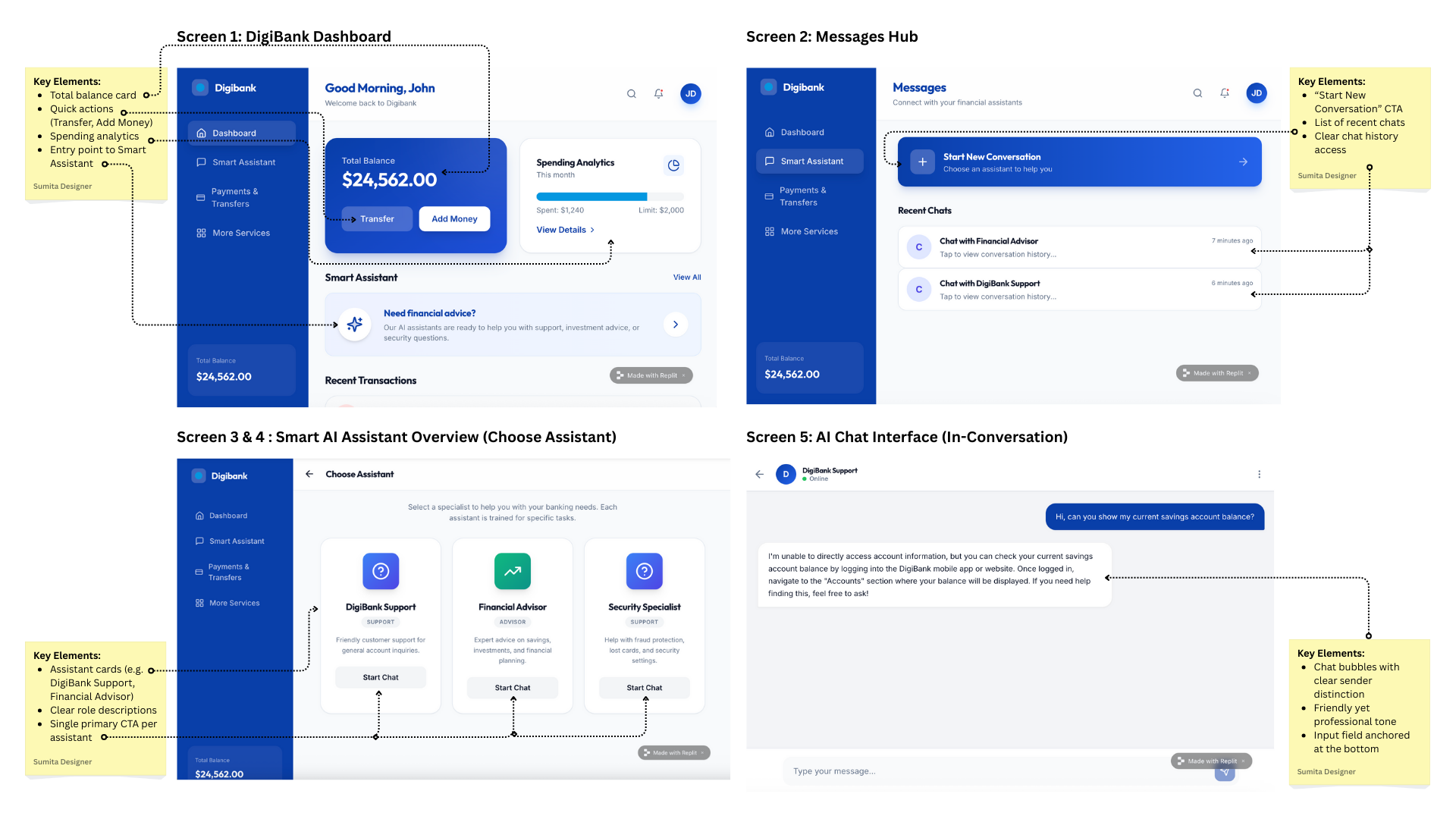Click the JD avatar on Dashboard screen
Screen dimensions: 1456x819
(x=690, y=94)
